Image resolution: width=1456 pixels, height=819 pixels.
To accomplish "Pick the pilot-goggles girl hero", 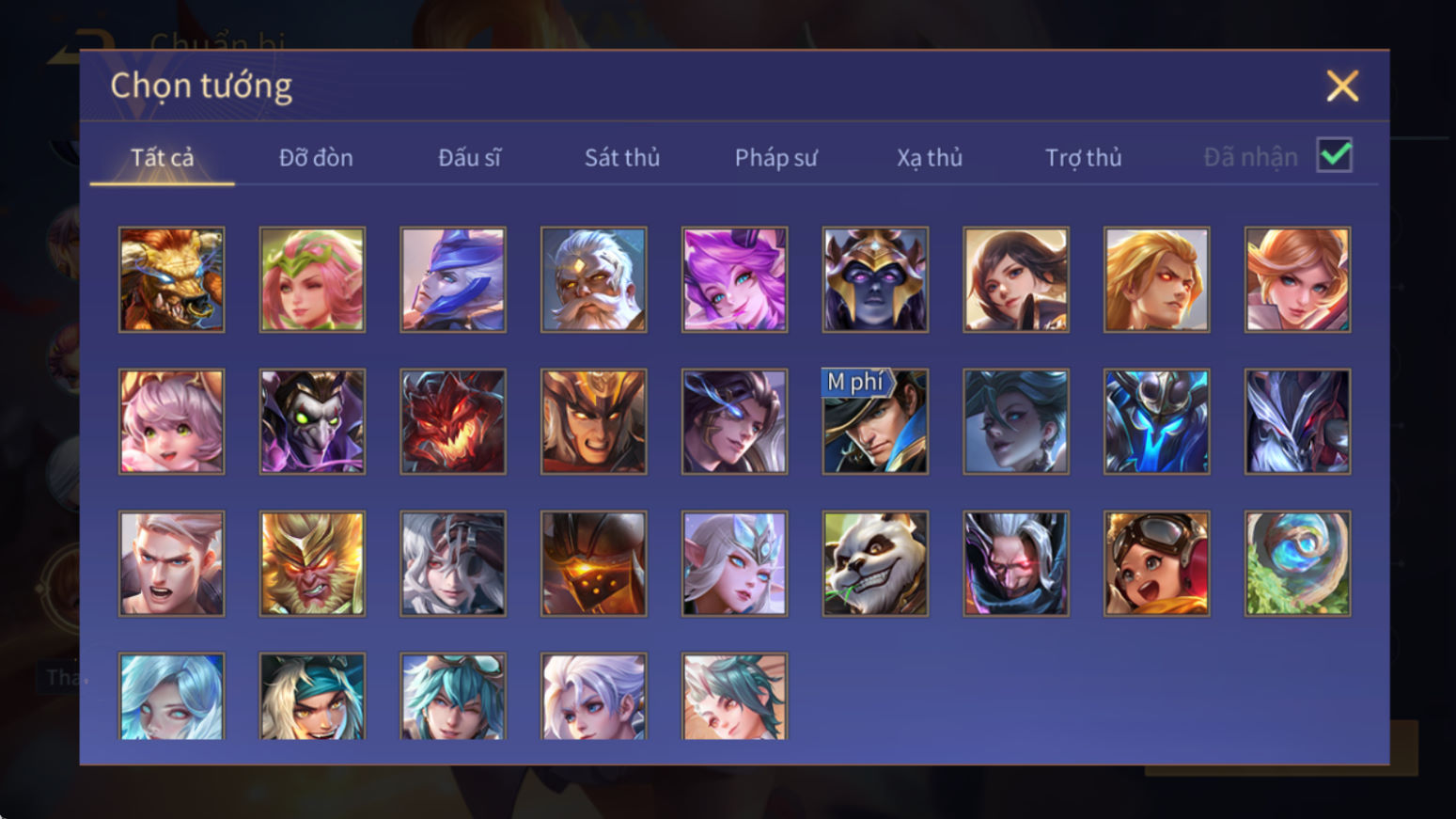I will (1156, 563).
